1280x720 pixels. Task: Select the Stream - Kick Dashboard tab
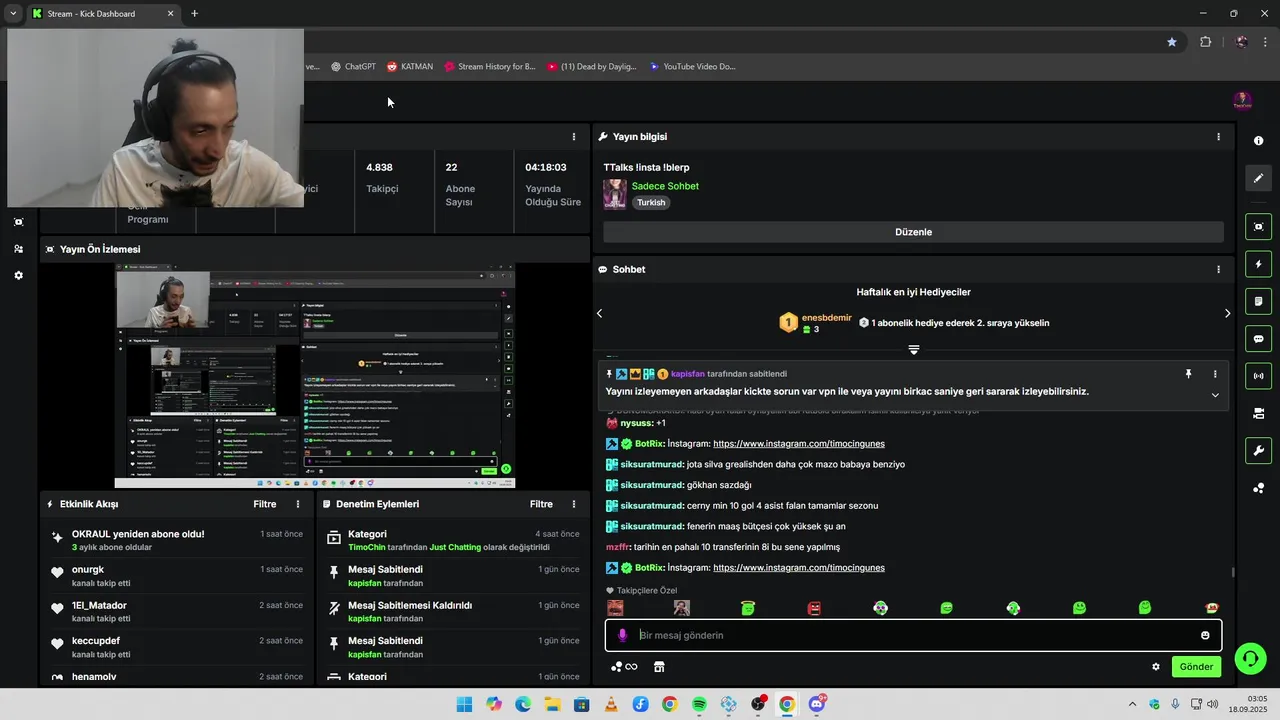pyautogui.click(x=103, y=14)
